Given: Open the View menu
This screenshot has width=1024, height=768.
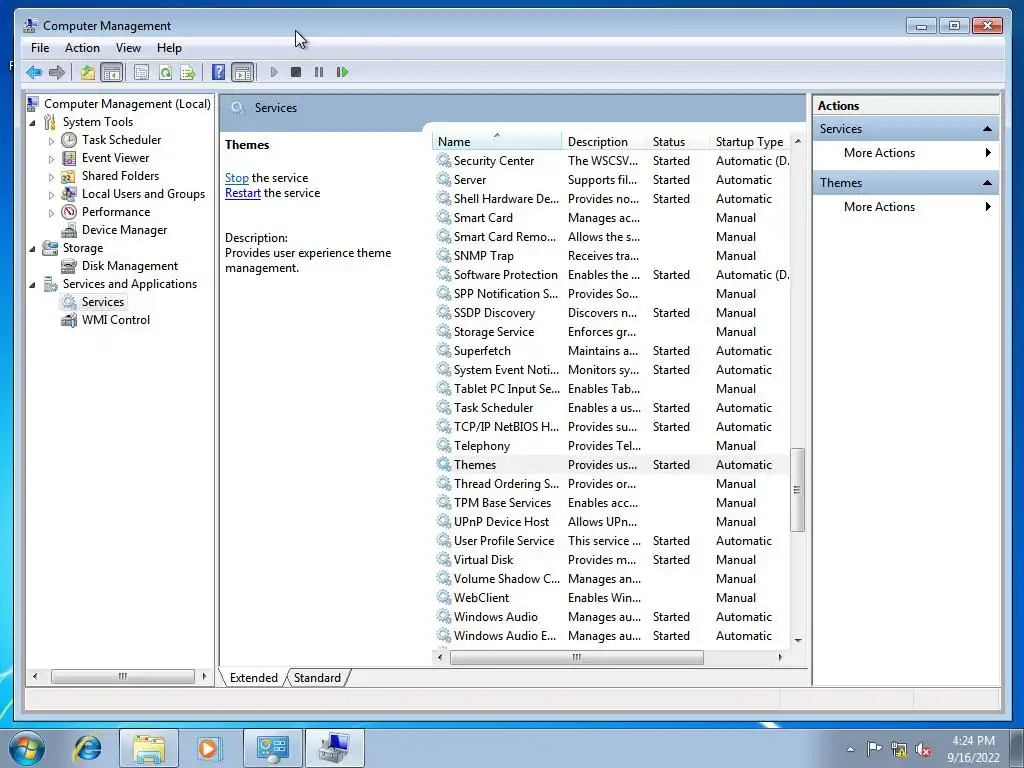Looking at the screenshot, I should pyautogui.click(x=128, y=48).
